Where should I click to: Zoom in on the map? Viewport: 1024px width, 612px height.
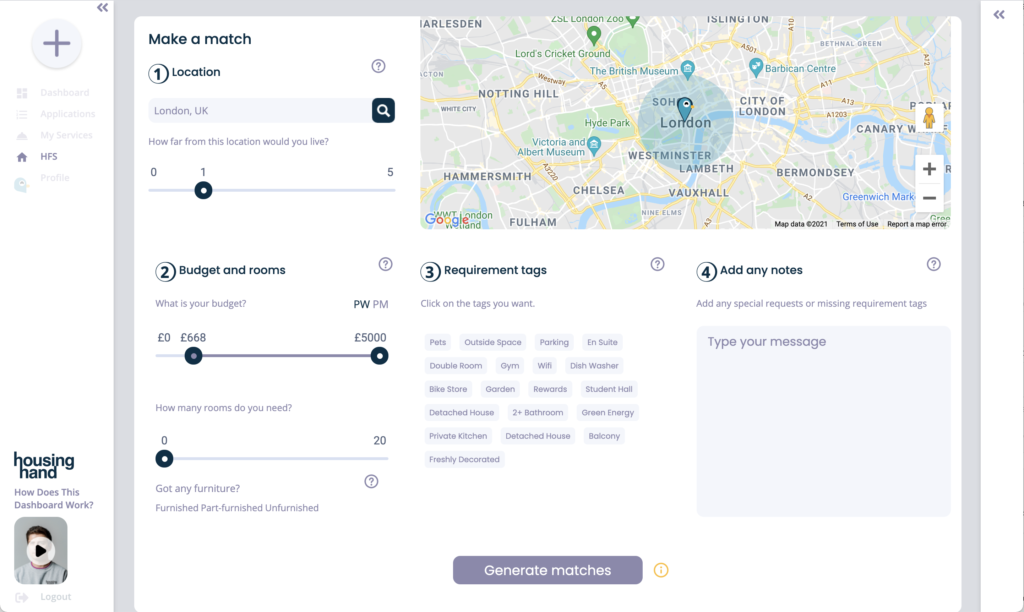tap(929, 170)
